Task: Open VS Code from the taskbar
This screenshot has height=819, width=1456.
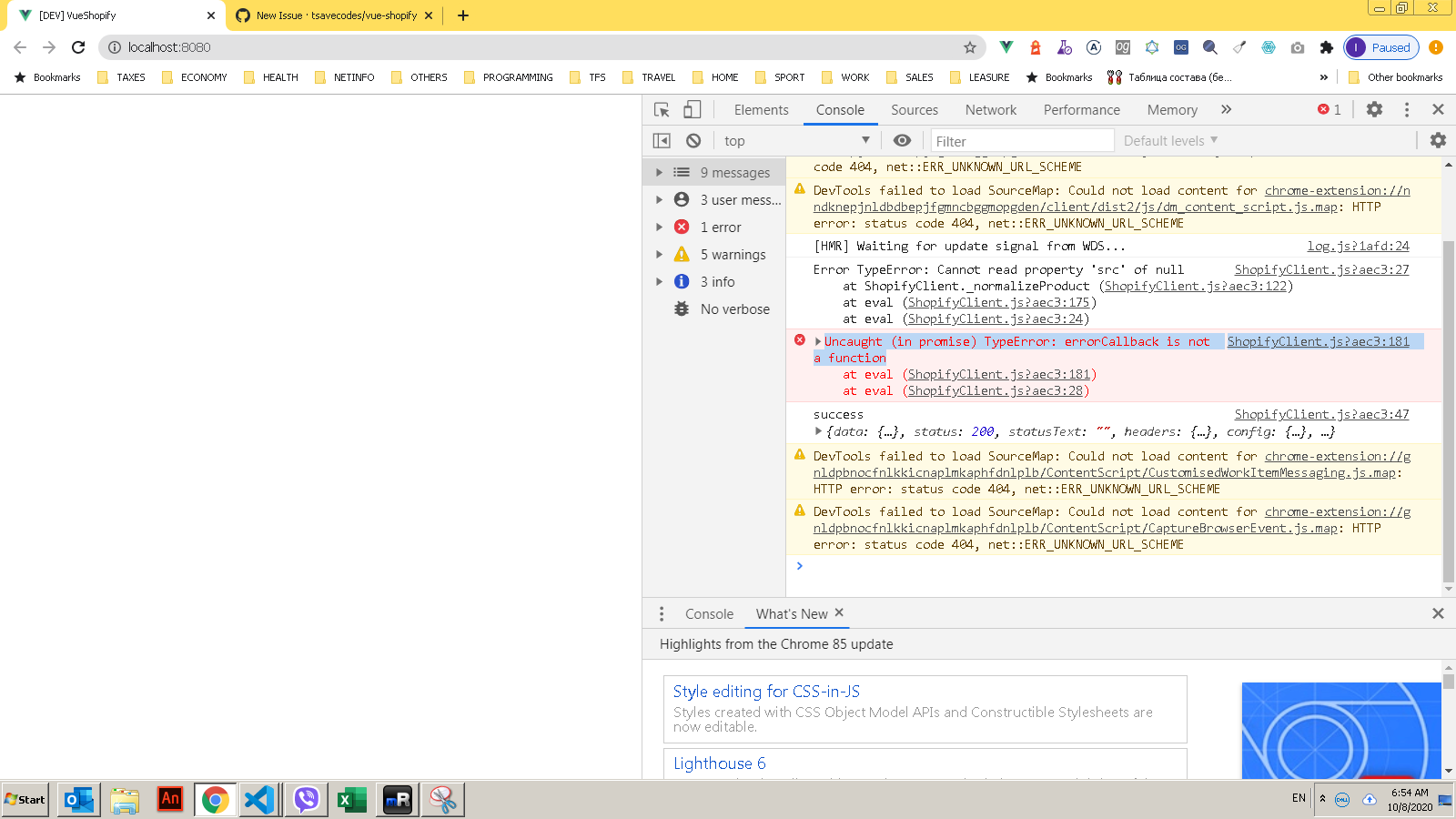Action: coord(260,800)
